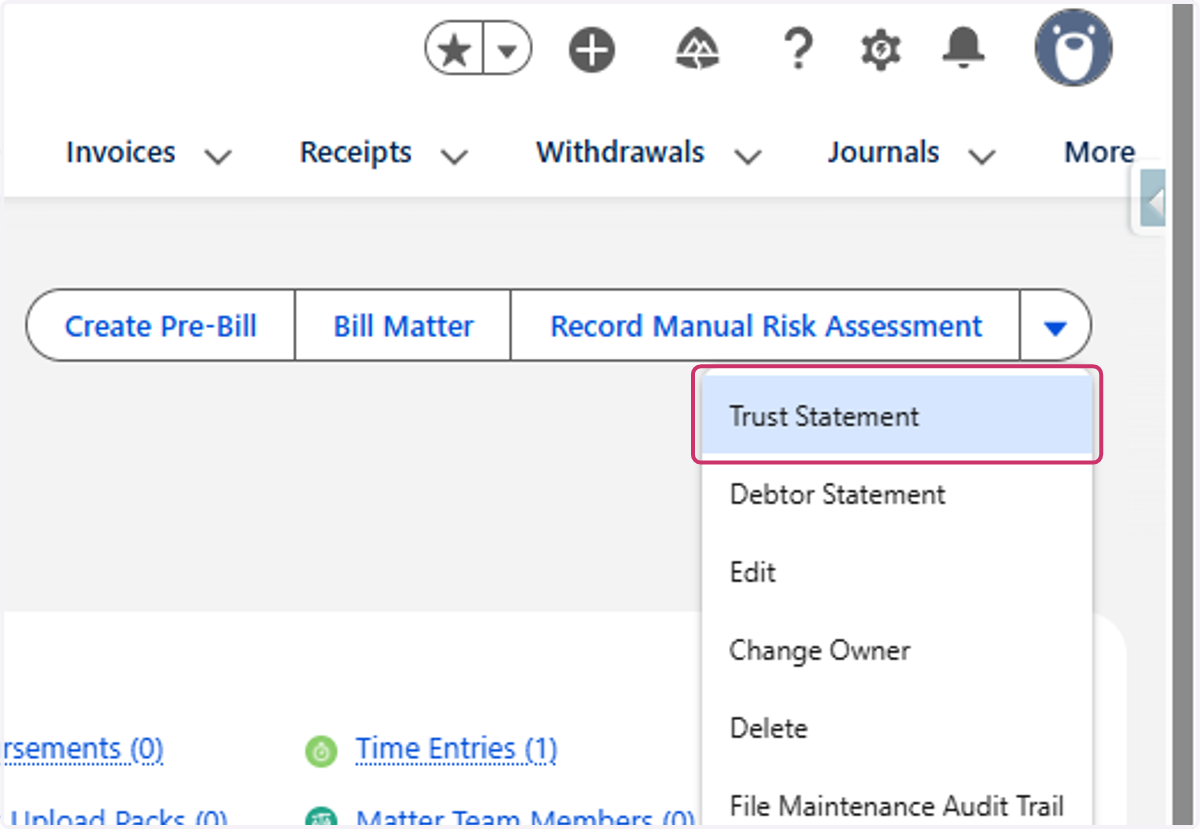The width and height of the screenshot is (1200, 829).
Task: Click the Time Entries green icon
Action: [x=321, y=750]
